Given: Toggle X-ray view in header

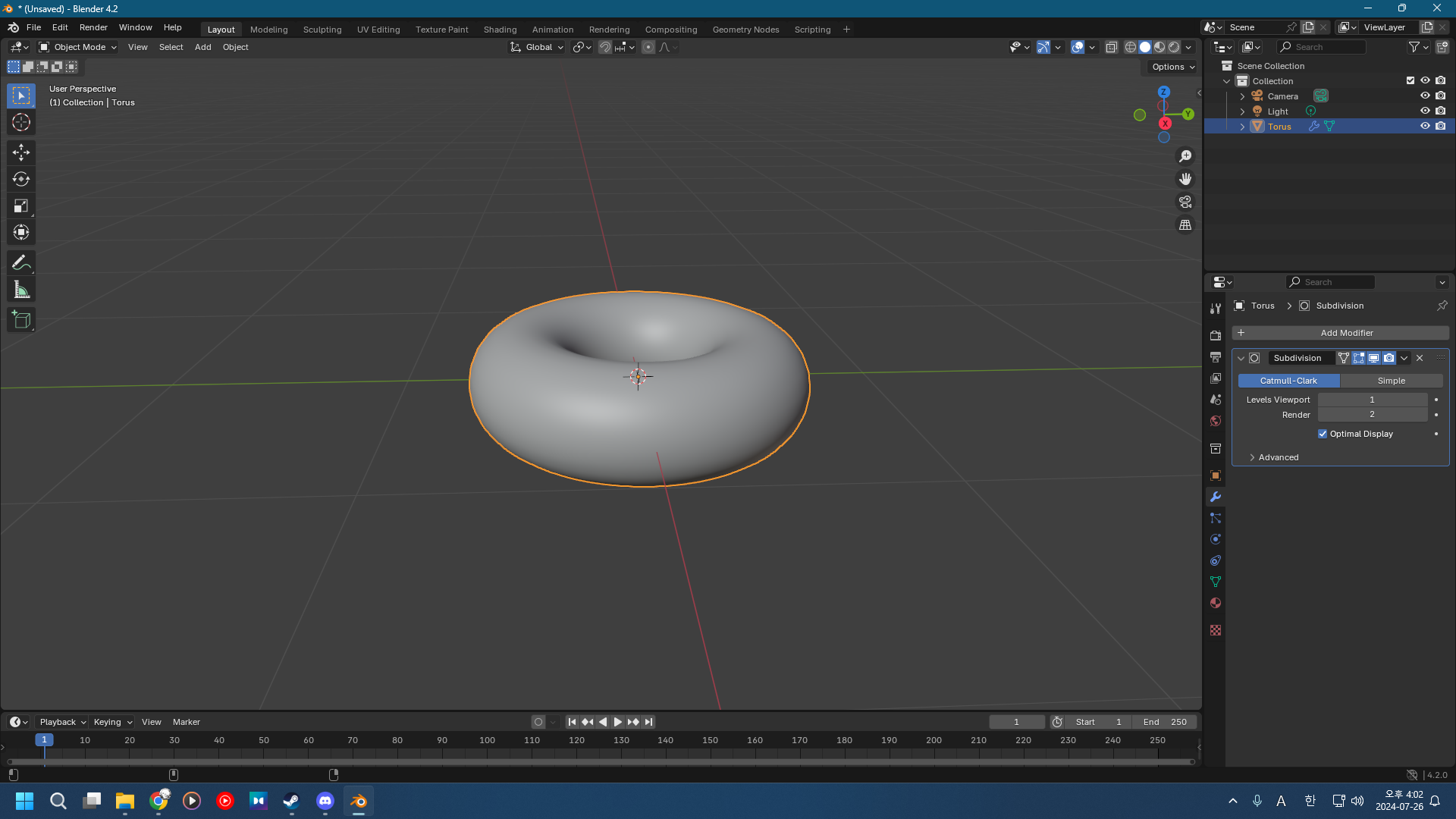Looking at the screenshot, I should [x=1112, y=47].
